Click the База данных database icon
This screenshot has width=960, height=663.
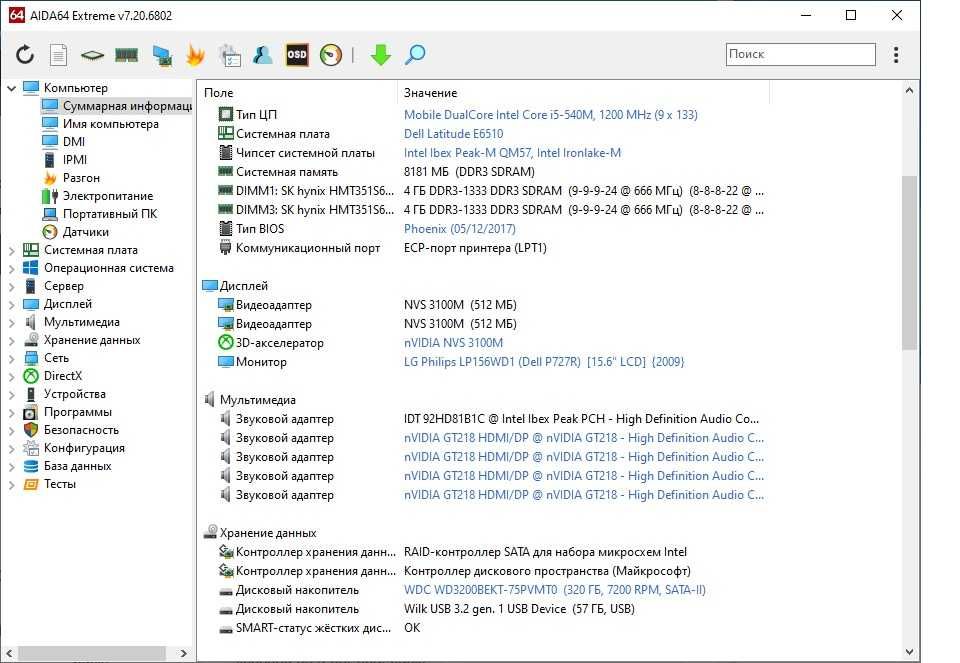click(x=31, y=466)
